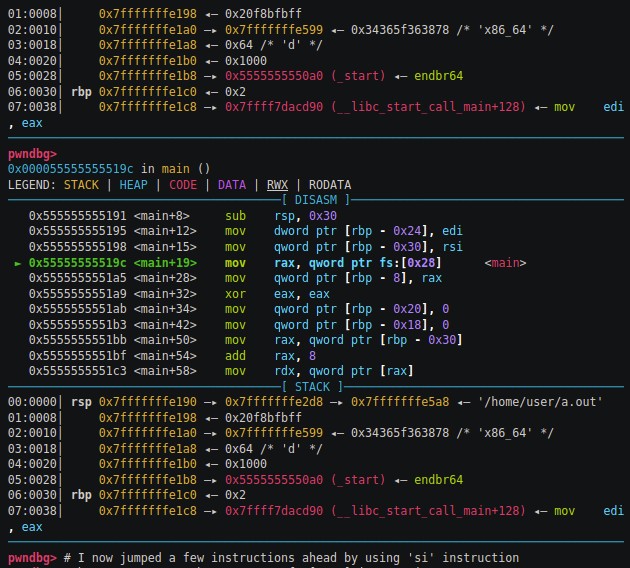Select address 0x555555555198 at main+15
The width and height of the screenshot is (630, 568).
click(78, 247)
